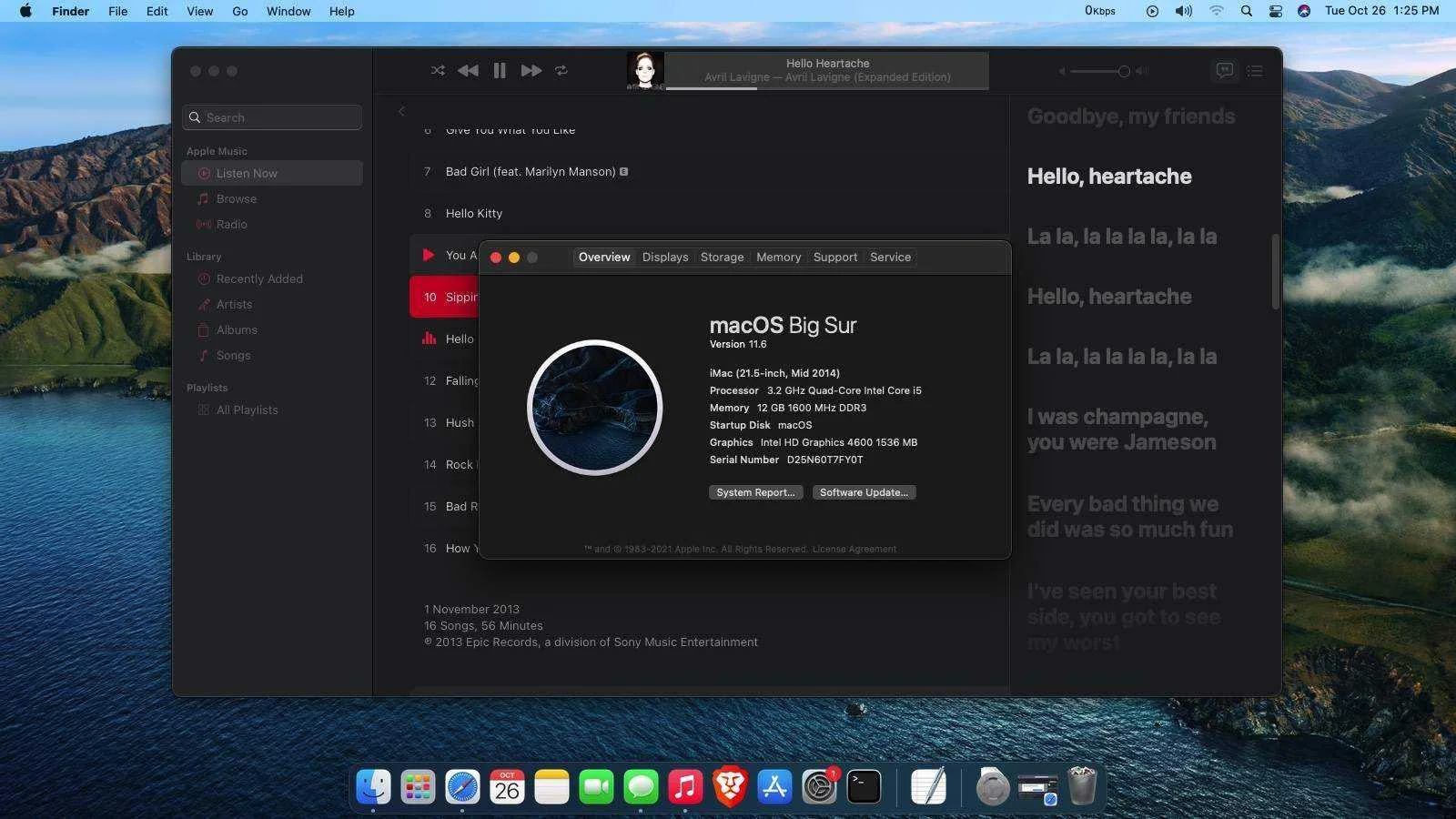Open the Go menu

click(240, 11)
